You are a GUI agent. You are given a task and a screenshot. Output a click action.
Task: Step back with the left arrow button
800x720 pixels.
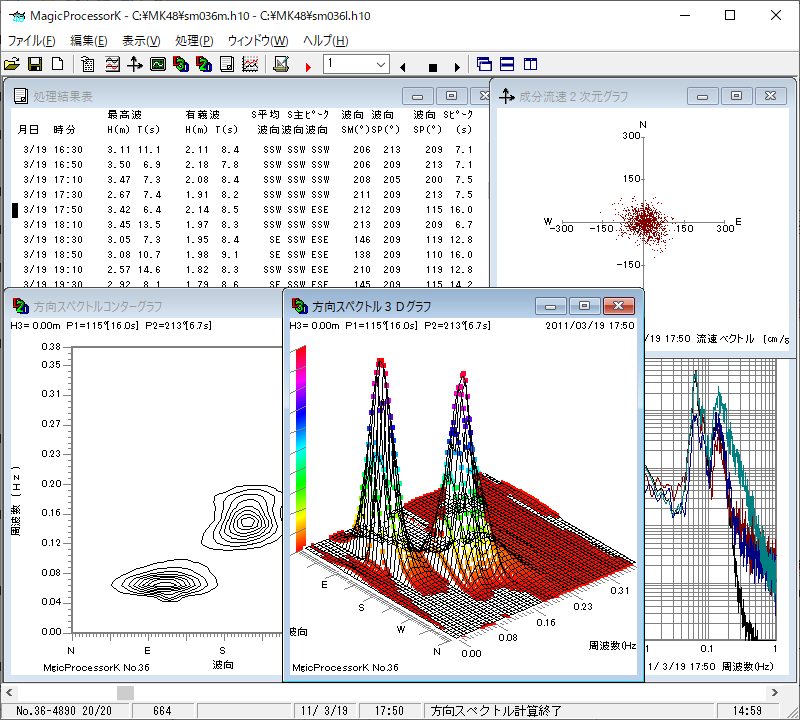pos(403,67)
